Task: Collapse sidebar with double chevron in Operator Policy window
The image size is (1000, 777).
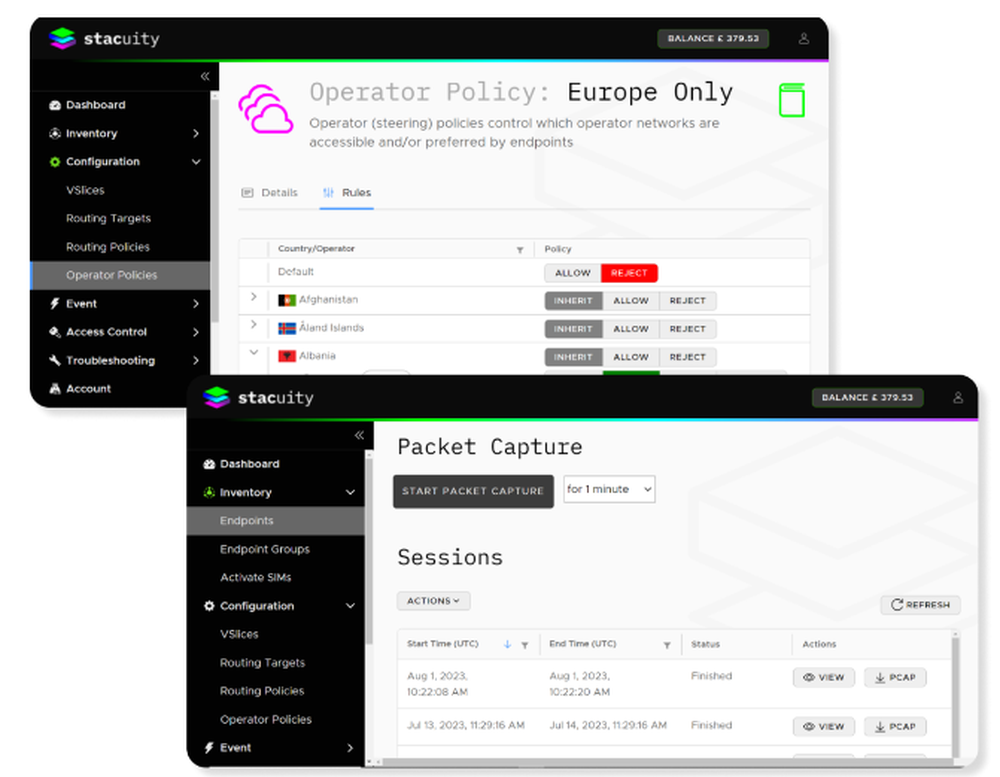Action: click(205, 77)
